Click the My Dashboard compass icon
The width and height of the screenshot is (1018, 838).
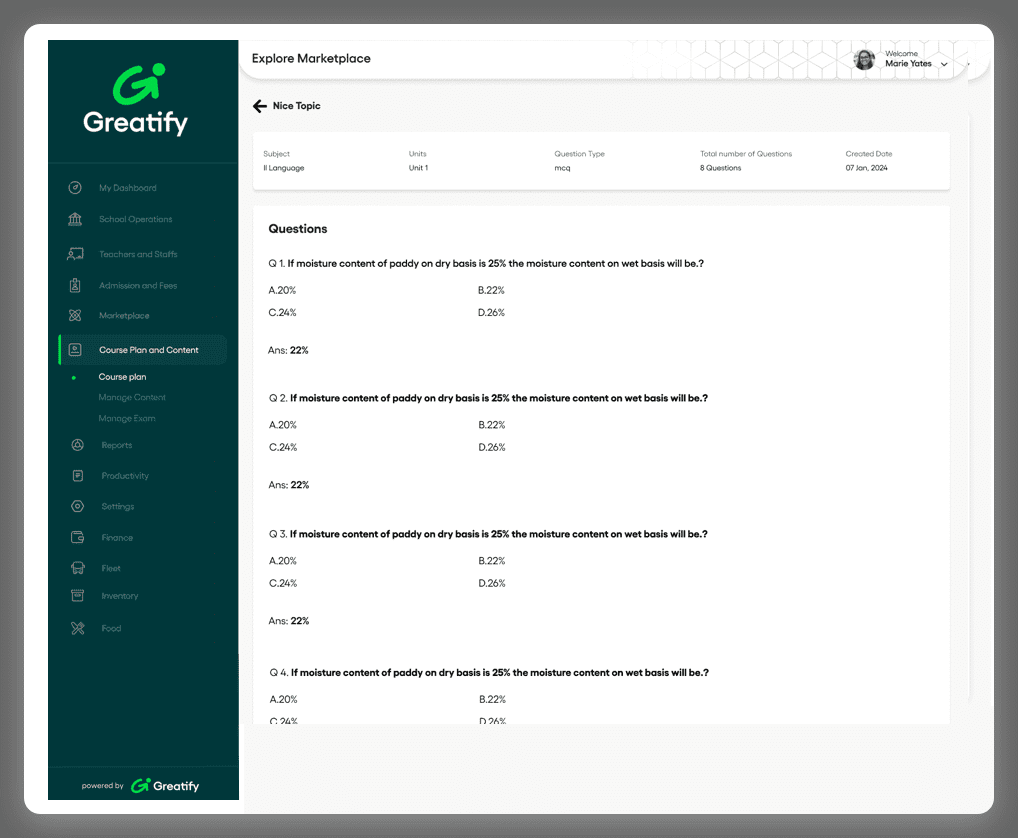(x=75, y=188)
